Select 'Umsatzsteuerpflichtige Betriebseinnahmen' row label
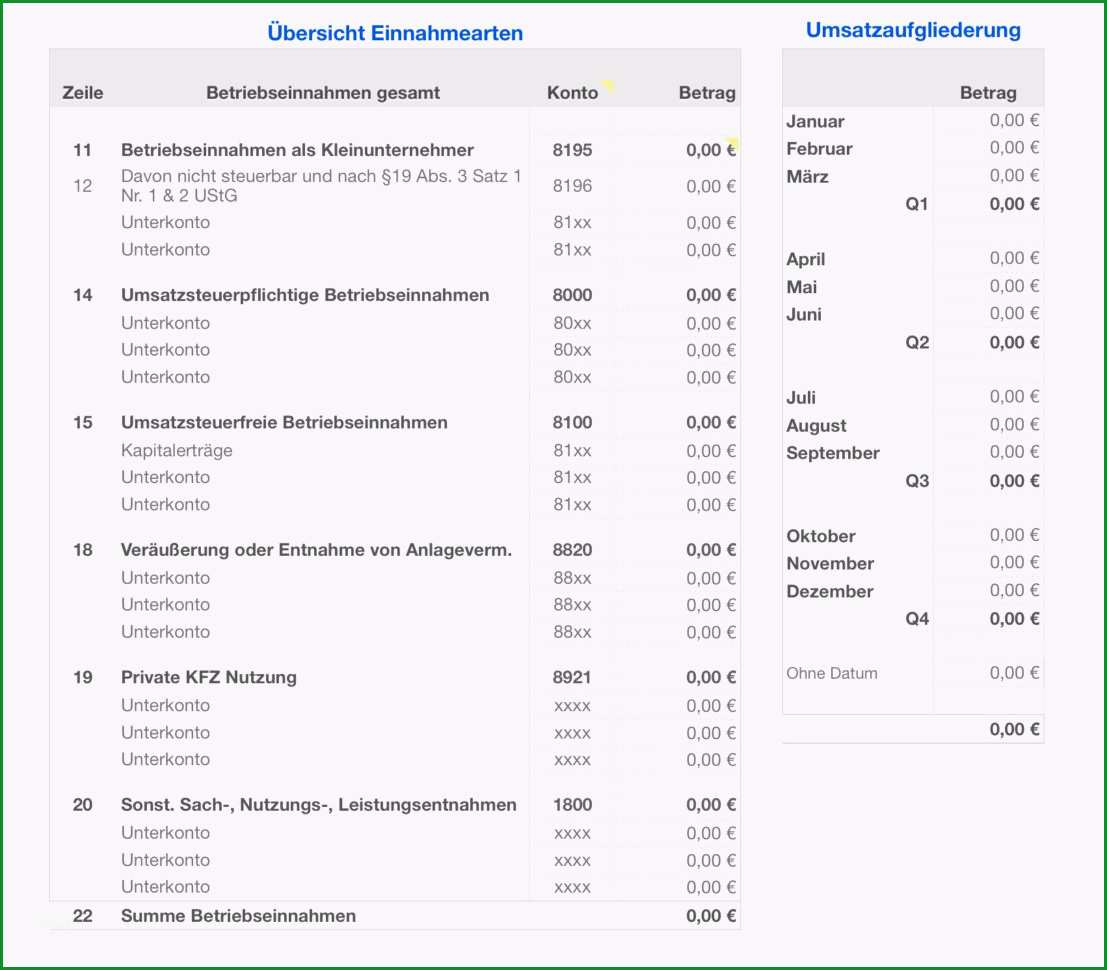Screen dimensions: 1107x970 305,295
